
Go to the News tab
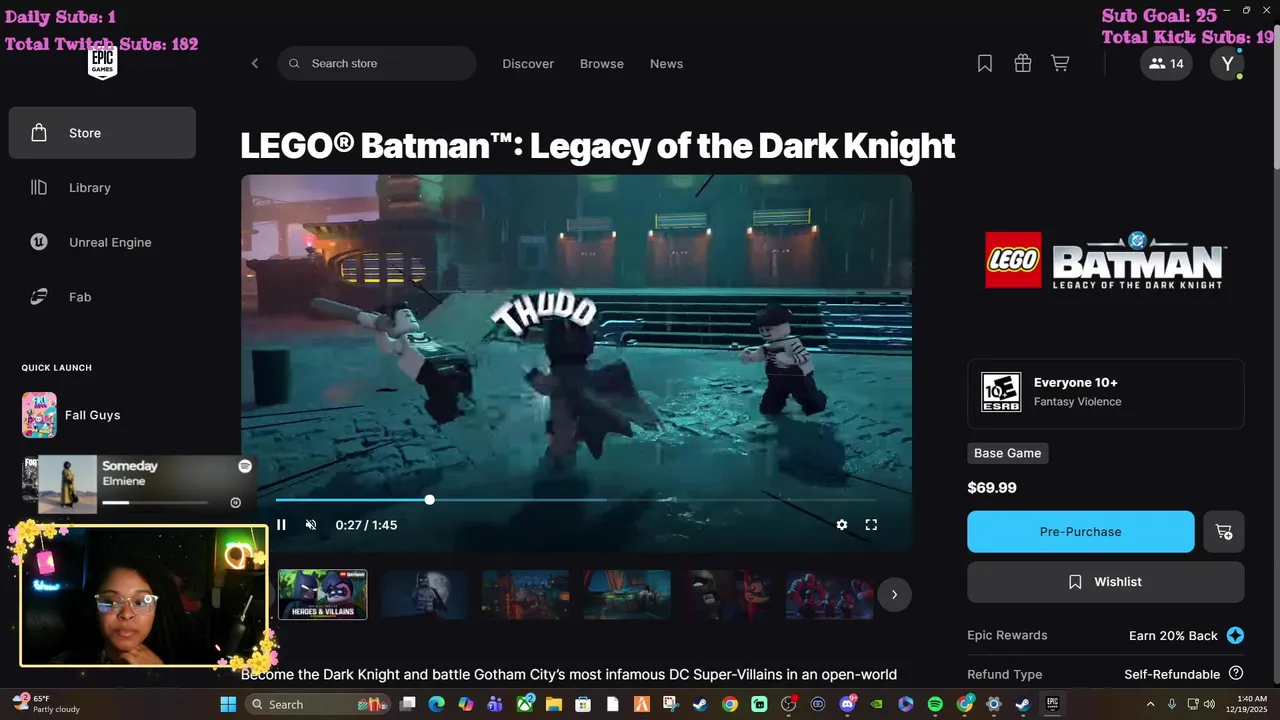coord(666,64)
